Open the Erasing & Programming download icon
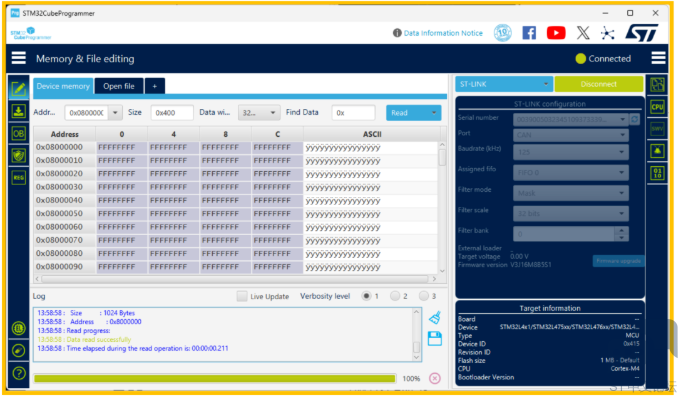This screenshot has height=402, width=686. (x=19, y=111)
